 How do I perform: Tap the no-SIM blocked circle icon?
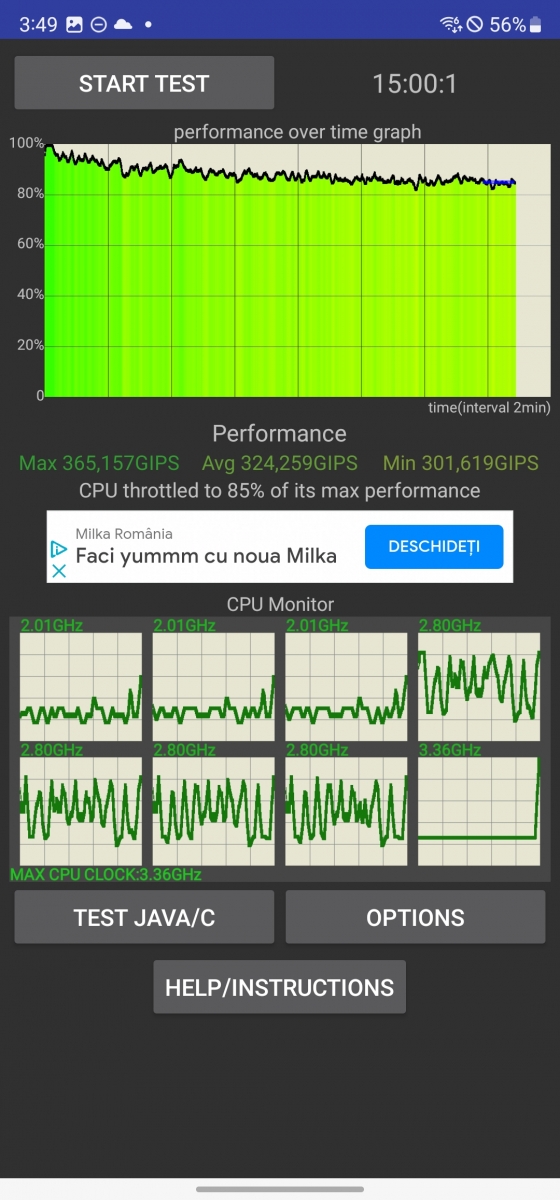[x=475, y=24]
